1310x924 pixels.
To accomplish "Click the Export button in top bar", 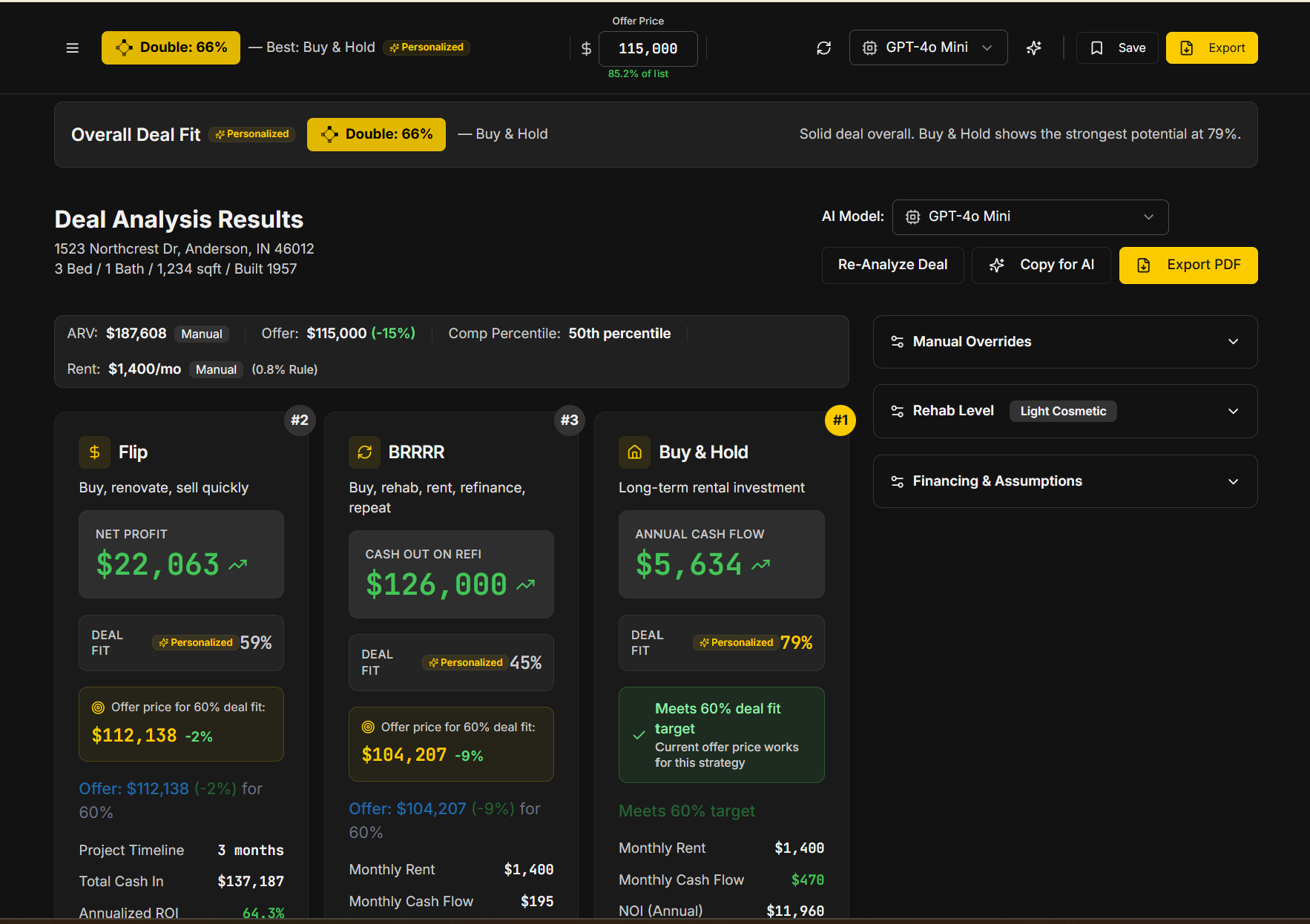I will [x=1212, y=48].
